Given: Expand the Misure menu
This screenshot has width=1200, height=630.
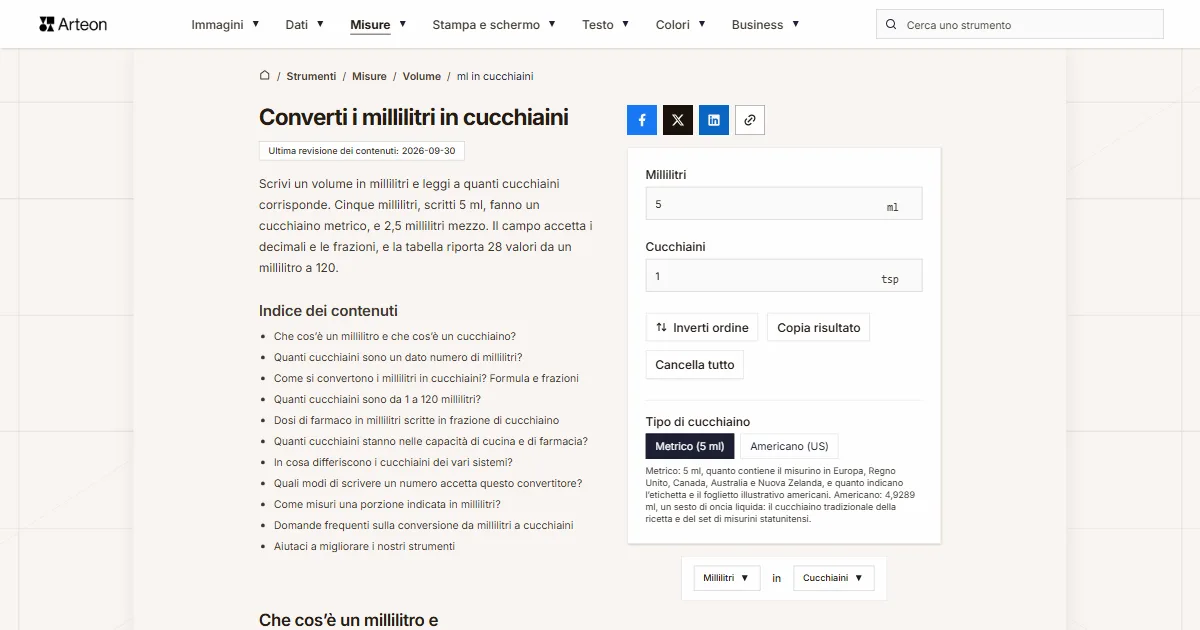Looking at the screenshot, I should tap(378, 24).
